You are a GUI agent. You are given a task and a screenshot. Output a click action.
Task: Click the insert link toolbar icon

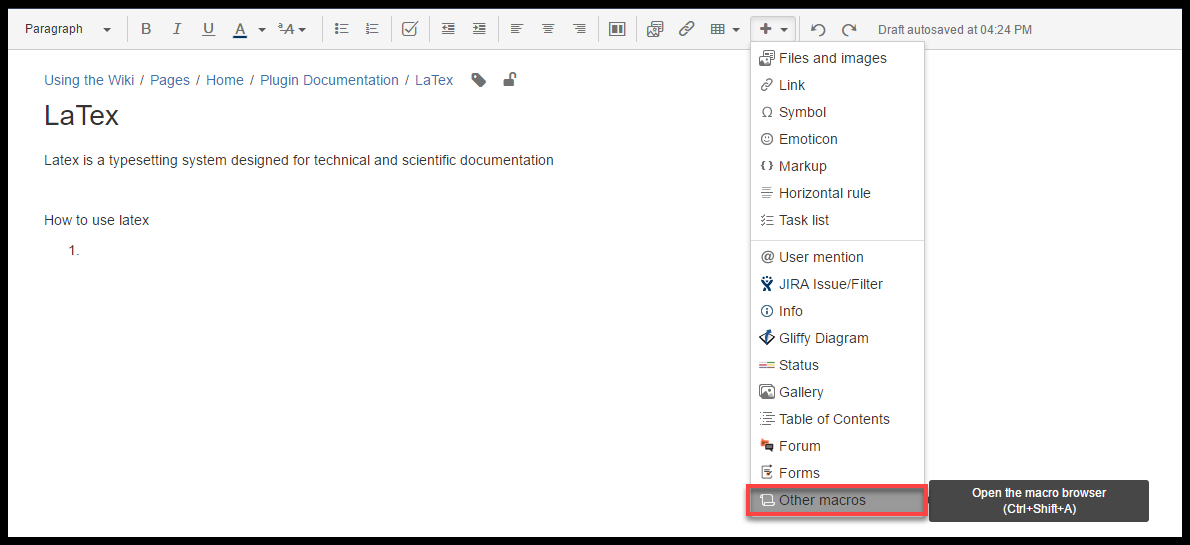tap(686, 29)
